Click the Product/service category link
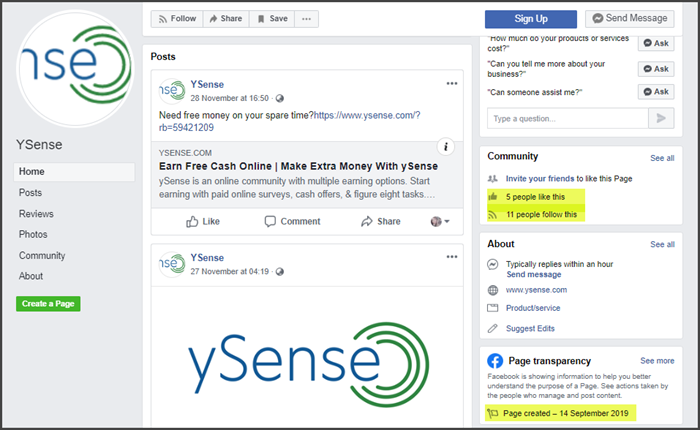Viewport: 700px width, 430px height. [x=533, y=308]
